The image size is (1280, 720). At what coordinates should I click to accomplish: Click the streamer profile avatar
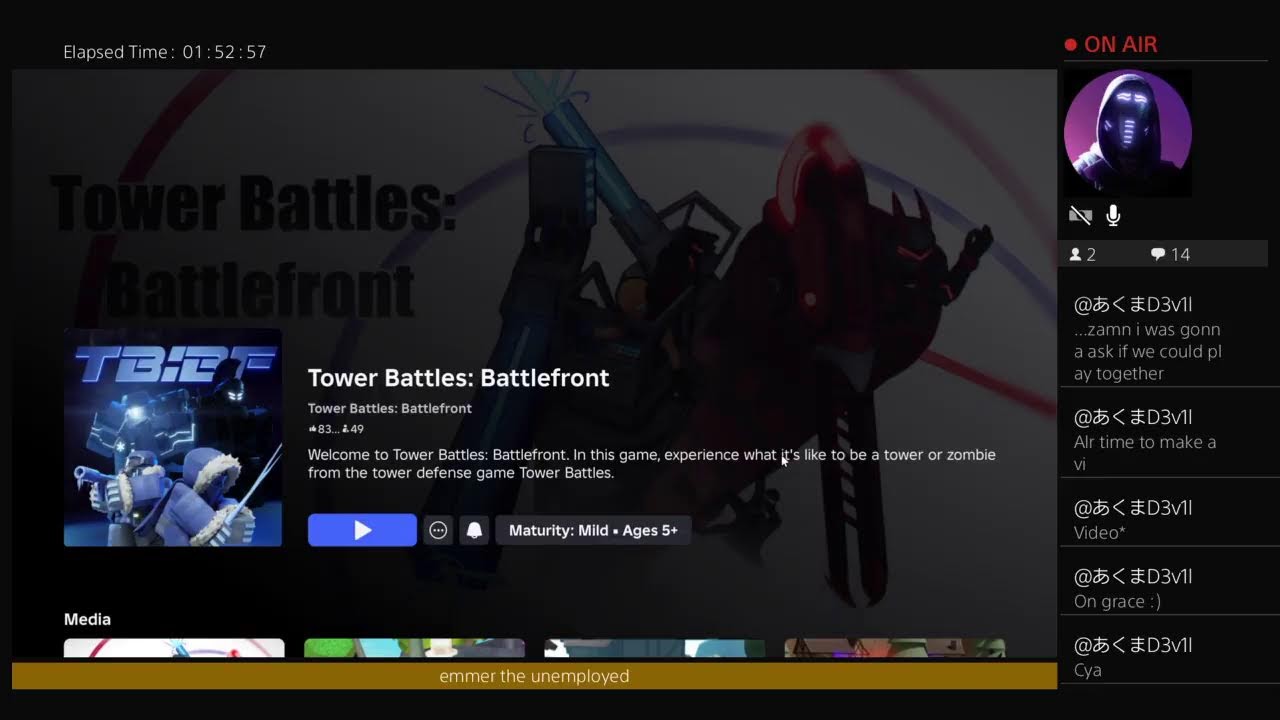coord(1127,132)
